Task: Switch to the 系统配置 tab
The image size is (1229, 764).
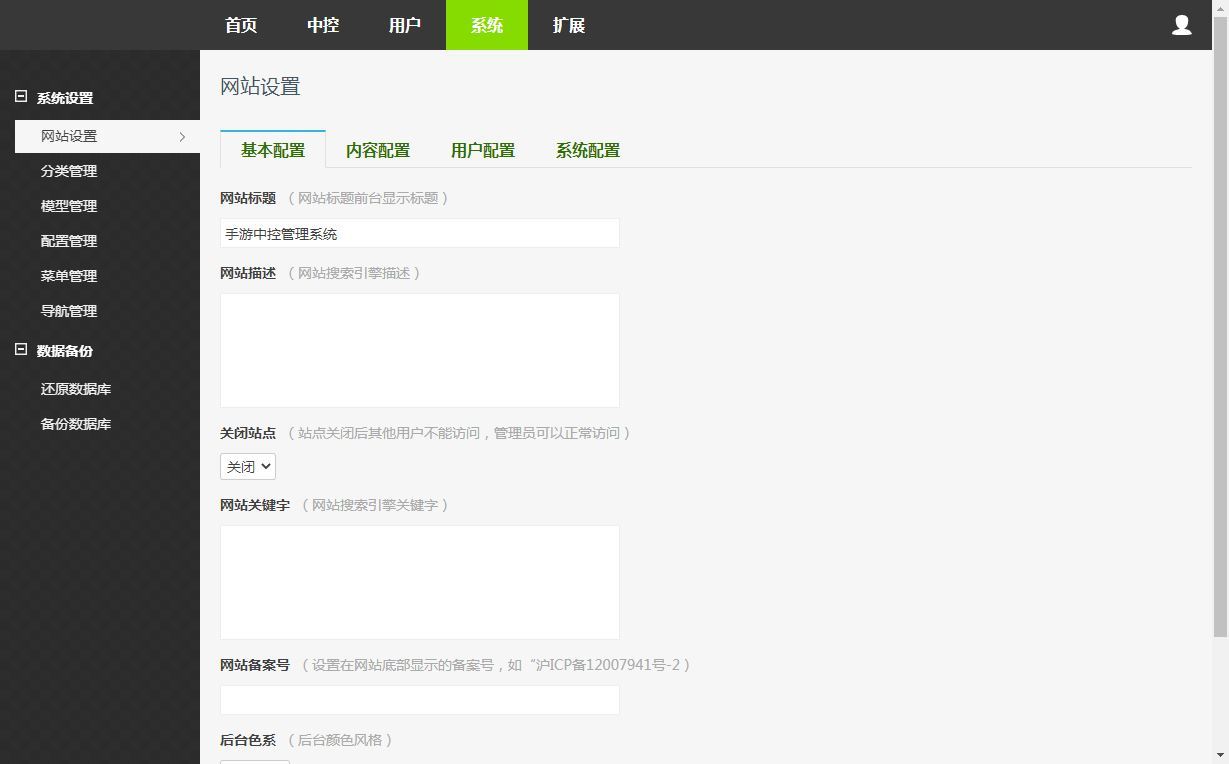Action: tap(587, 150)
